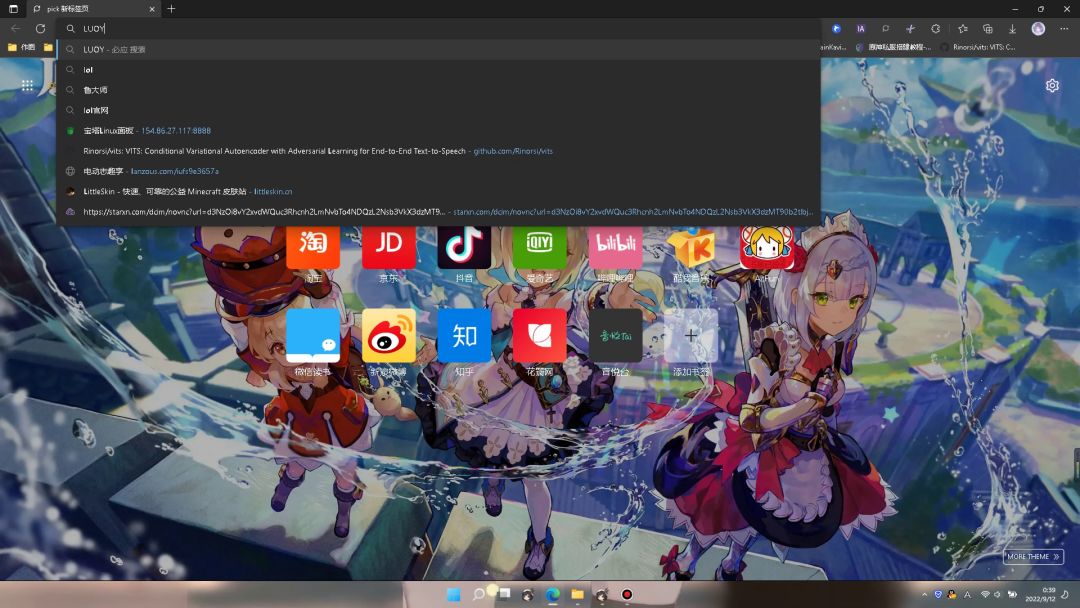The image size is (1080, 608).
Task: Click the MORE THEME button
Action: click(x=1032, y=556)
